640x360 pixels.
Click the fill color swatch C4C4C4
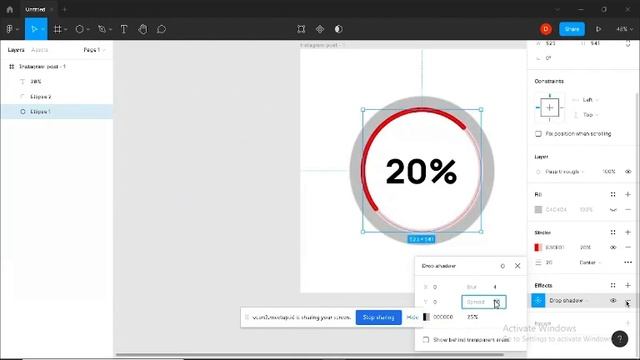[538, 210]
